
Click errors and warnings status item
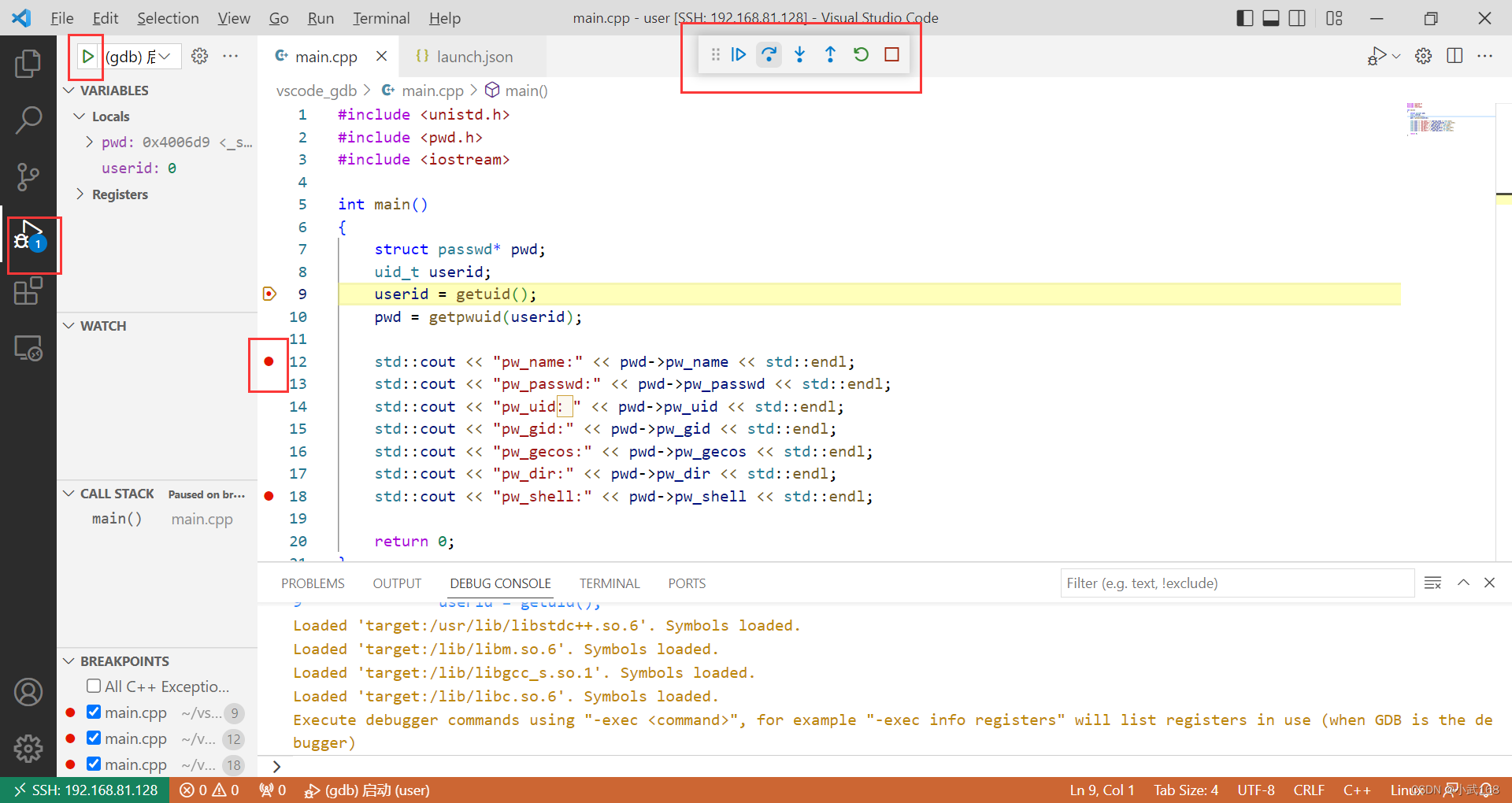(x=209, y=790)
